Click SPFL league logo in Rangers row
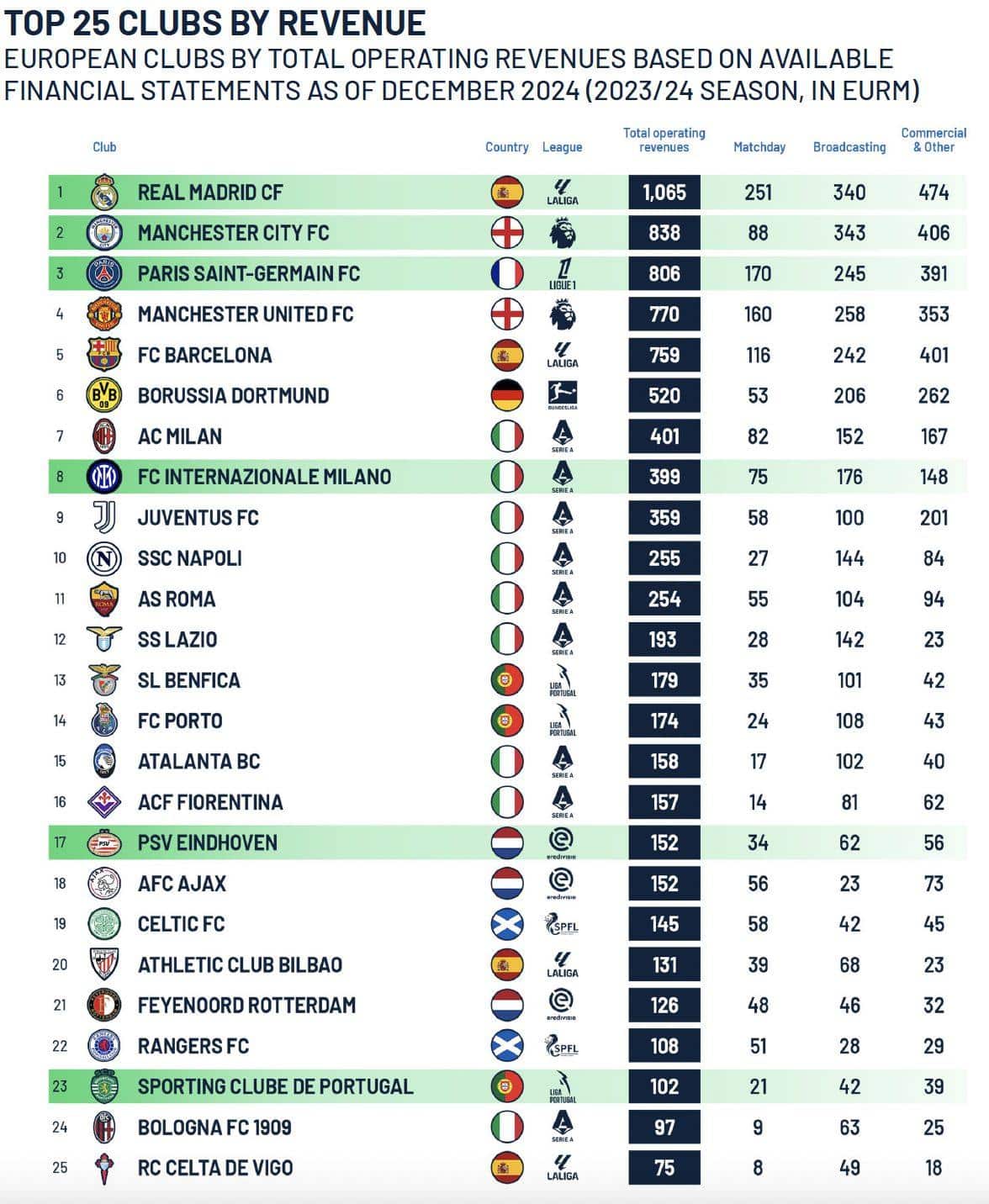Image resolution: width=989 pixels, height=1204 pixels. pos(562,1047)
